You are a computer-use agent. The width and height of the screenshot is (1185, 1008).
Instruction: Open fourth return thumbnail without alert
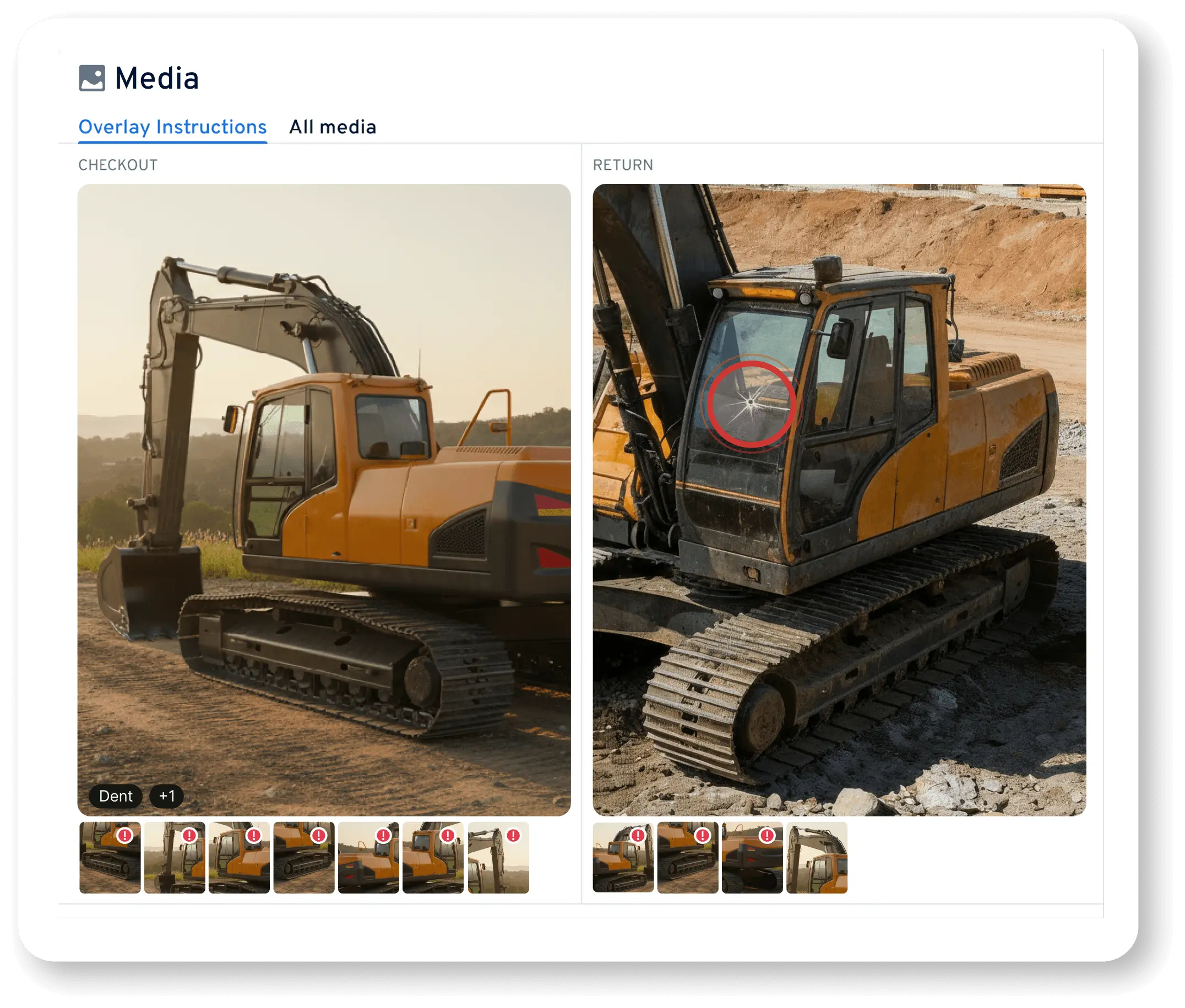(x=816, y=857)
